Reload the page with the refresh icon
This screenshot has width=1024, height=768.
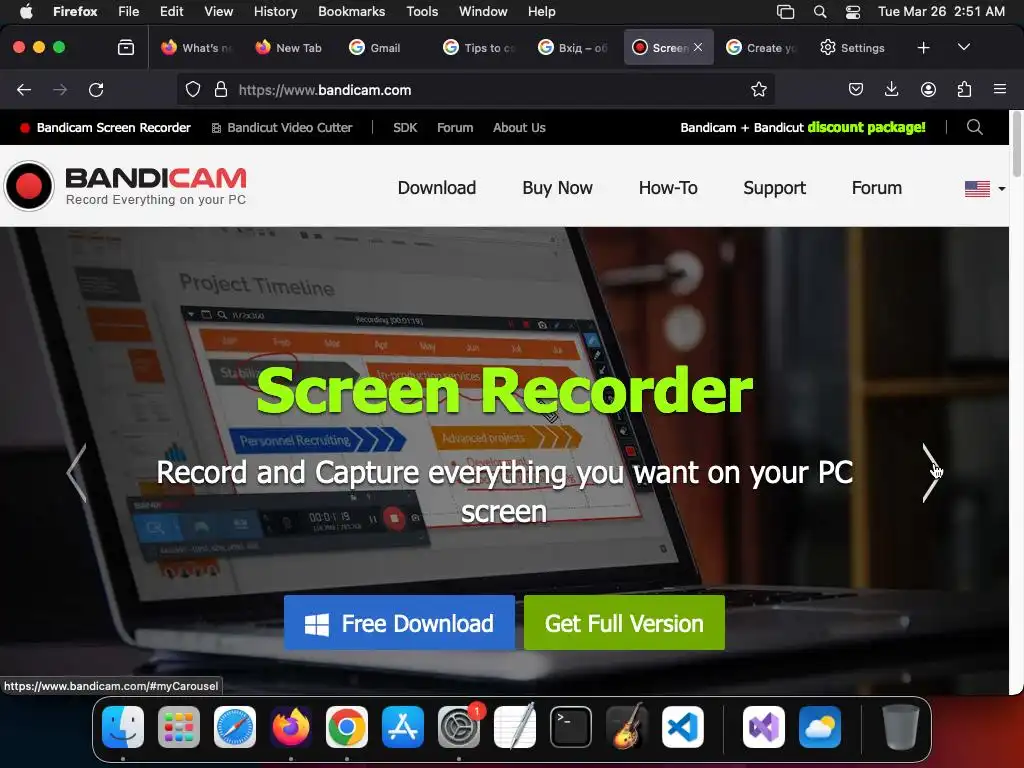(96, 90)
